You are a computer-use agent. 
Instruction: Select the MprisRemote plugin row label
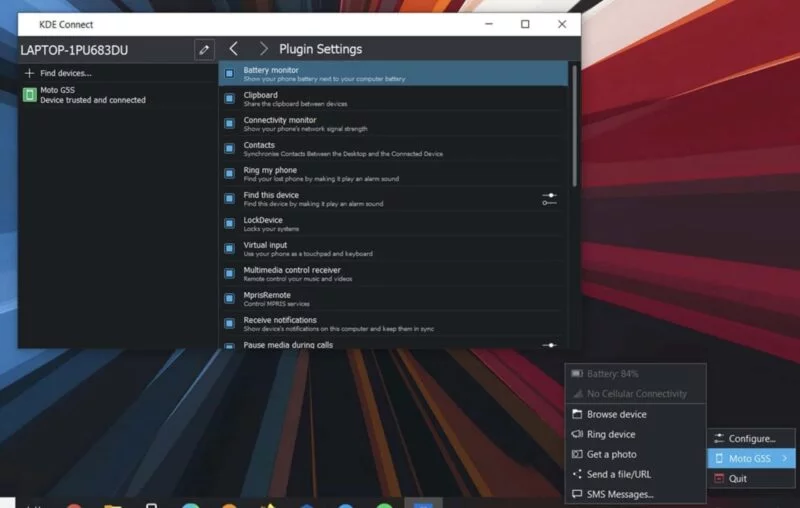pyautogui.click(x=267, y=295)
